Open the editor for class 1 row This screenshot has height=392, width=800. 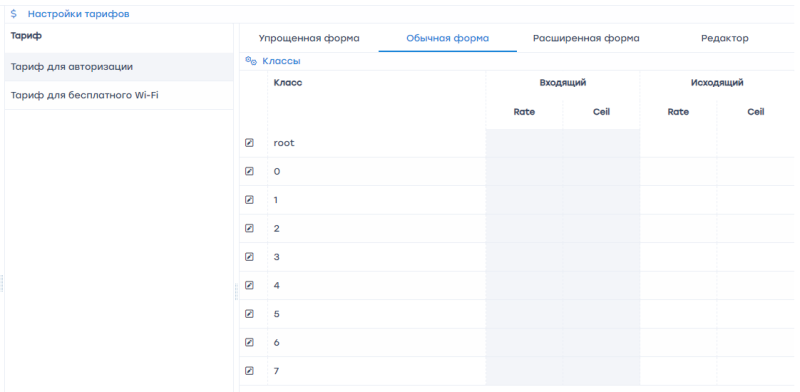249,200
